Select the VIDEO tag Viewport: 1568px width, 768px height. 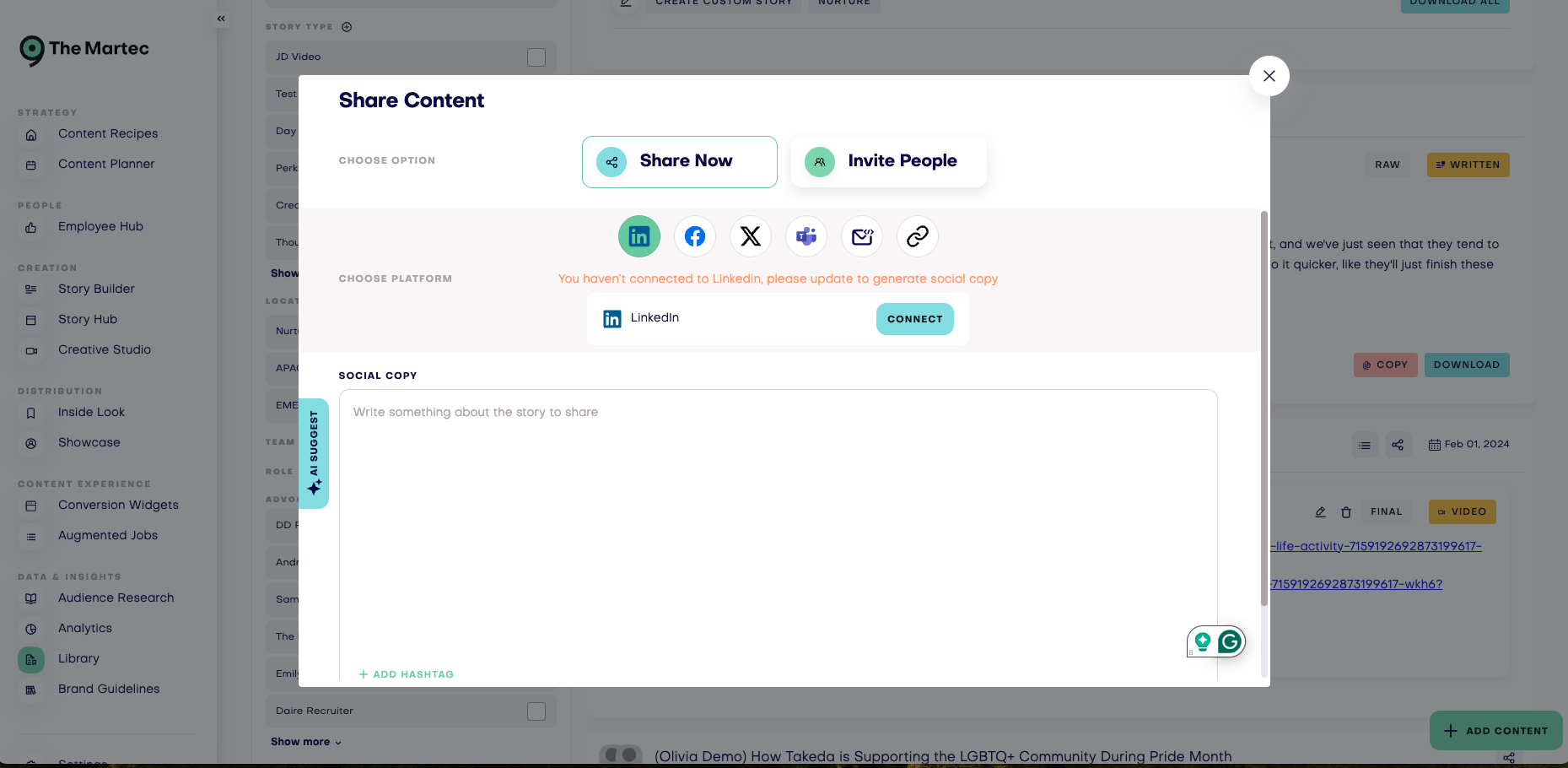coord(1463,511)
